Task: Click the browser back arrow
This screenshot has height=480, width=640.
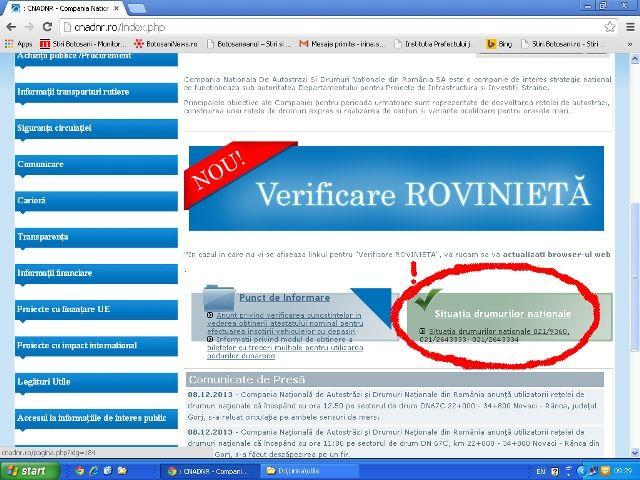Action: pos(11,27)
